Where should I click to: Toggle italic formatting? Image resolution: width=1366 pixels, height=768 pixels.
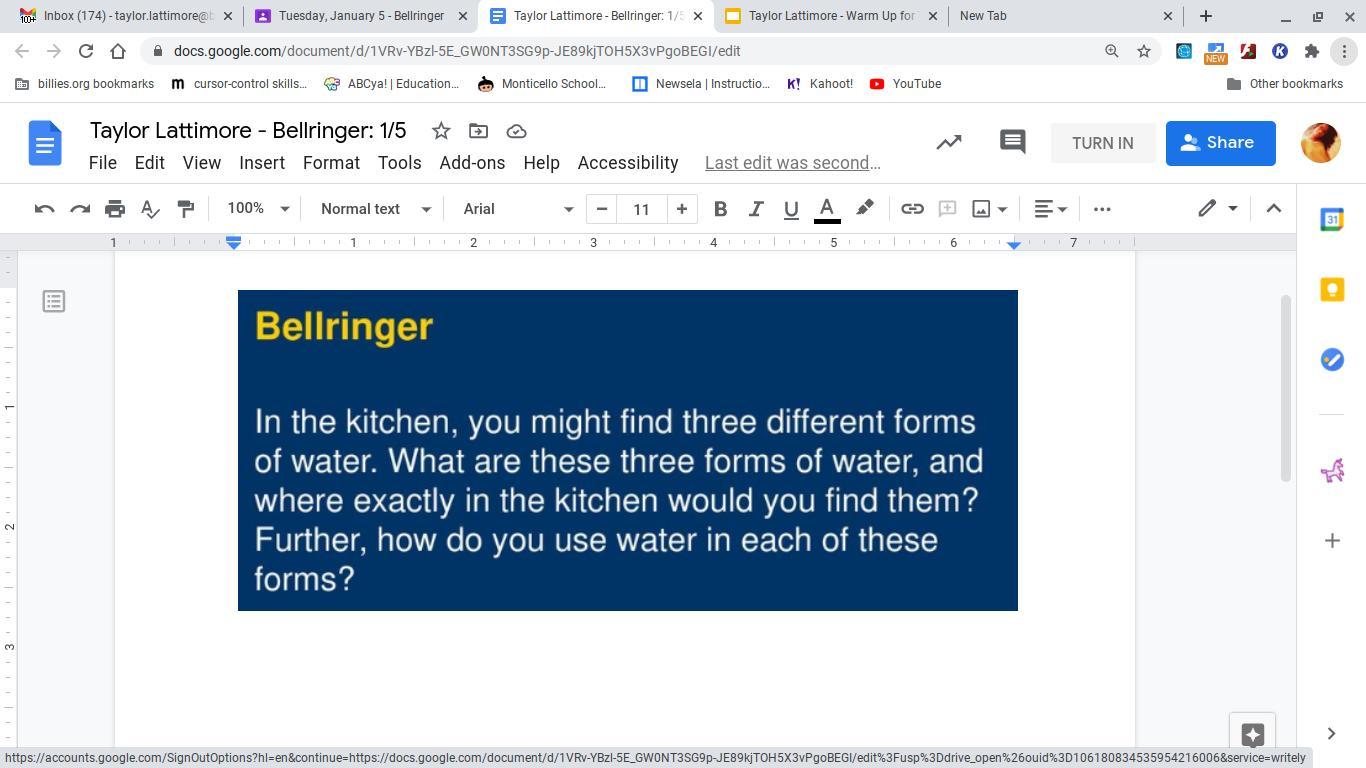tap(756, 209)
